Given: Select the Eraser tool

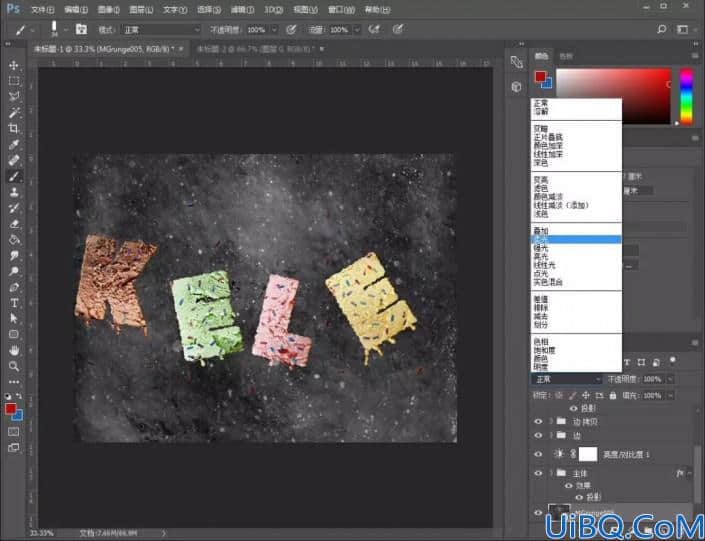Looking at the screenshot, I should (14, 224).
